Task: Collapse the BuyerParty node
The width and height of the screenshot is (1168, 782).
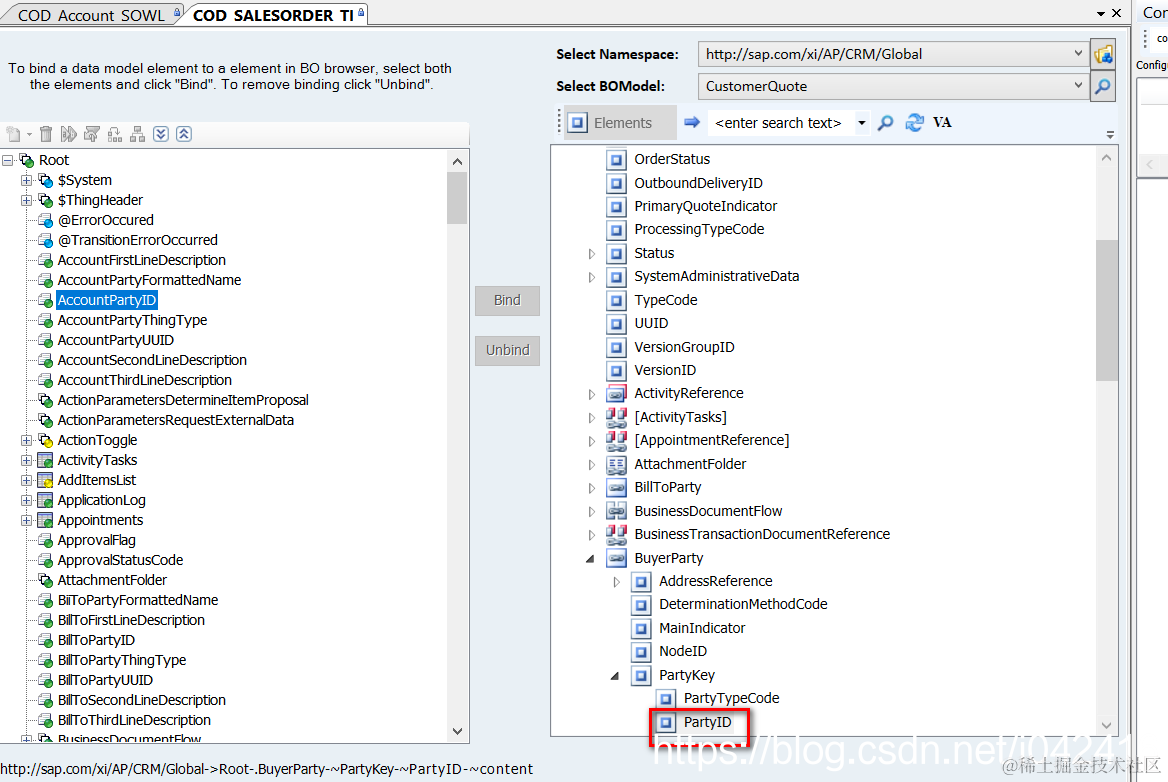Action: point(591,559)
